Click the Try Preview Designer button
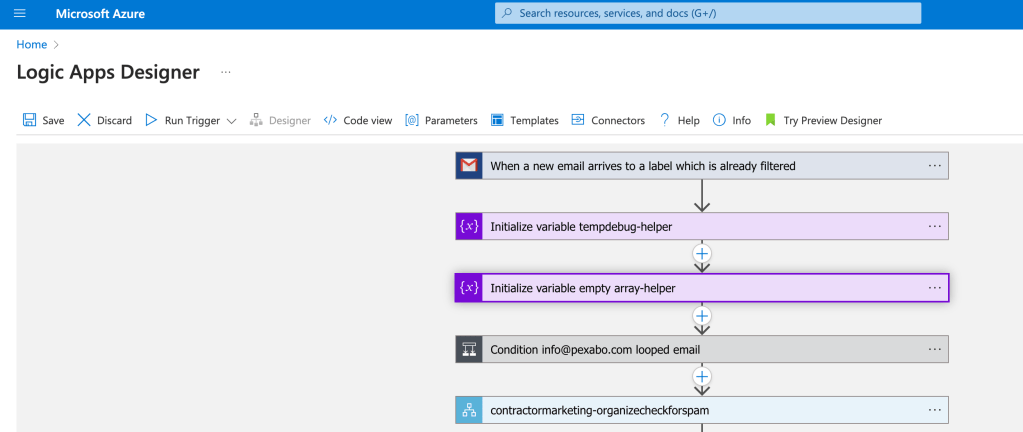Screen dimensions: 1023x432 pos(823,120)
